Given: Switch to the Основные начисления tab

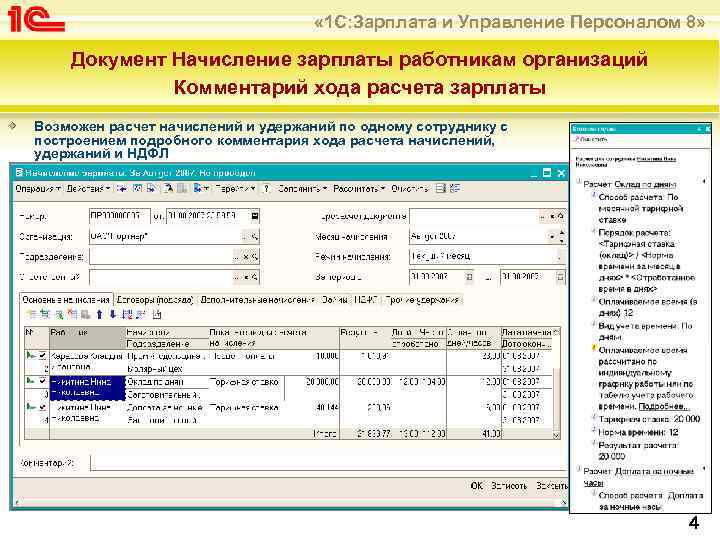Looking at the screenshot, I should [x=66, y=300].
